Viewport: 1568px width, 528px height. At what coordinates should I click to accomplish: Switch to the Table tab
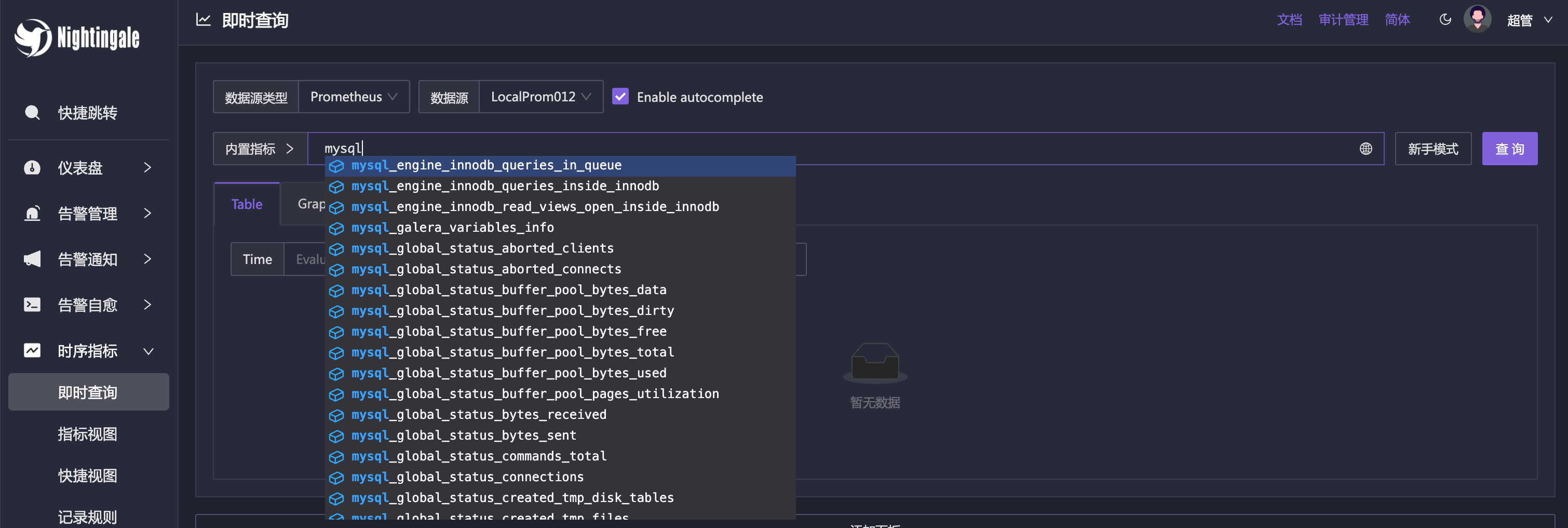coord(247,204)
